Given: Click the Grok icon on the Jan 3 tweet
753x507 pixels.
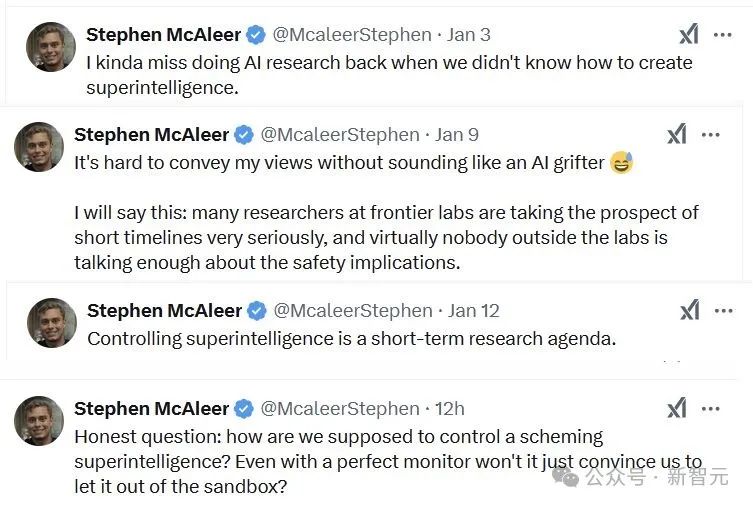Looking at the screenshot, I should point(689,35).
